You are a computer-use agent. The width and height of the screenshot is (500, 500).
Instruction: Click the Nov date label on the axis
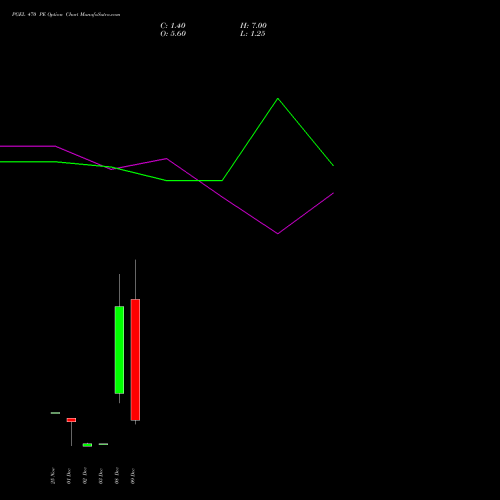(x=53, y=476)
